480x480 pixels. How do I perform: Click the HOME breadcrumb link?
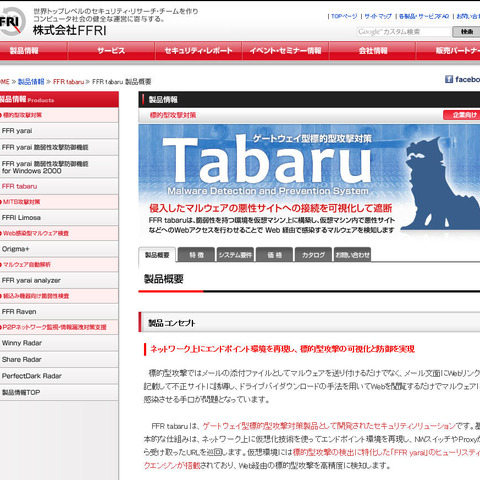[x=5, y=82]
